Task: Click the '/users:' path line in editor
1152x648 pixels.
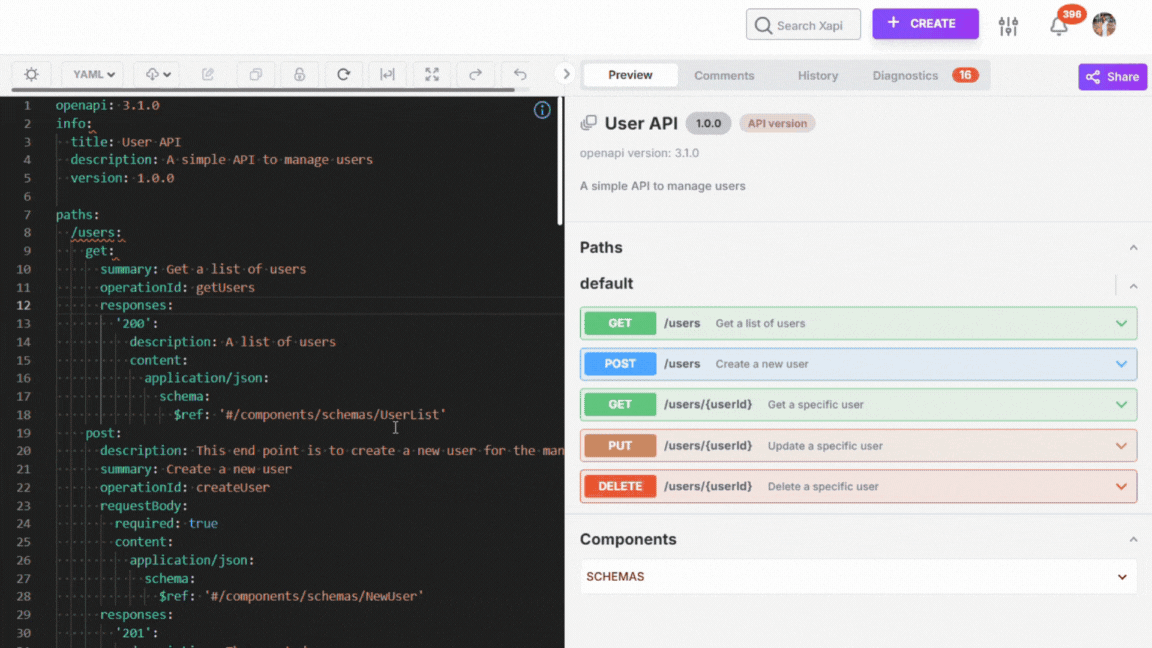Action: pyautogui.click(x=96, y=232)
